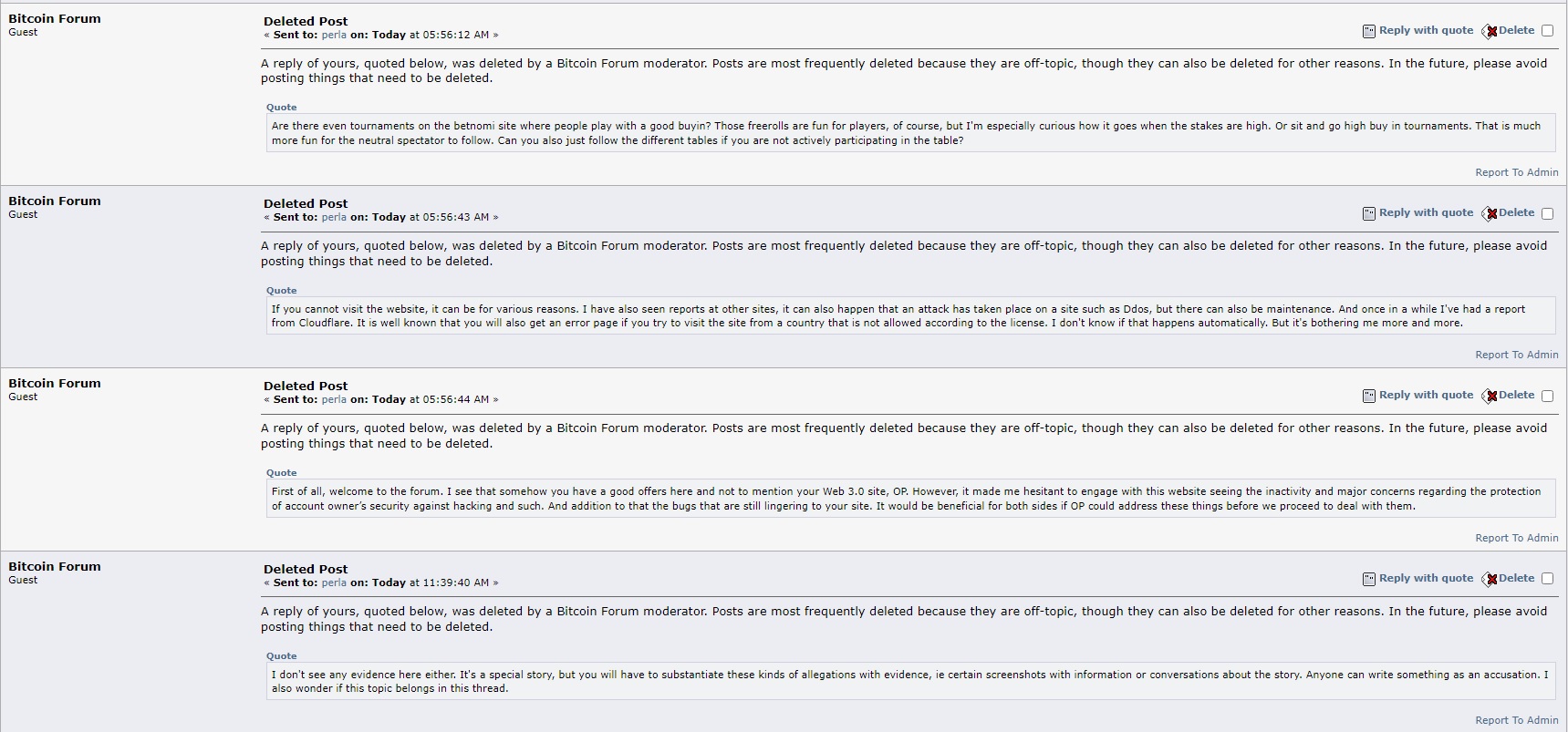
Task: Open the Report To Admin link for the last message
Action: point(1516,720)
